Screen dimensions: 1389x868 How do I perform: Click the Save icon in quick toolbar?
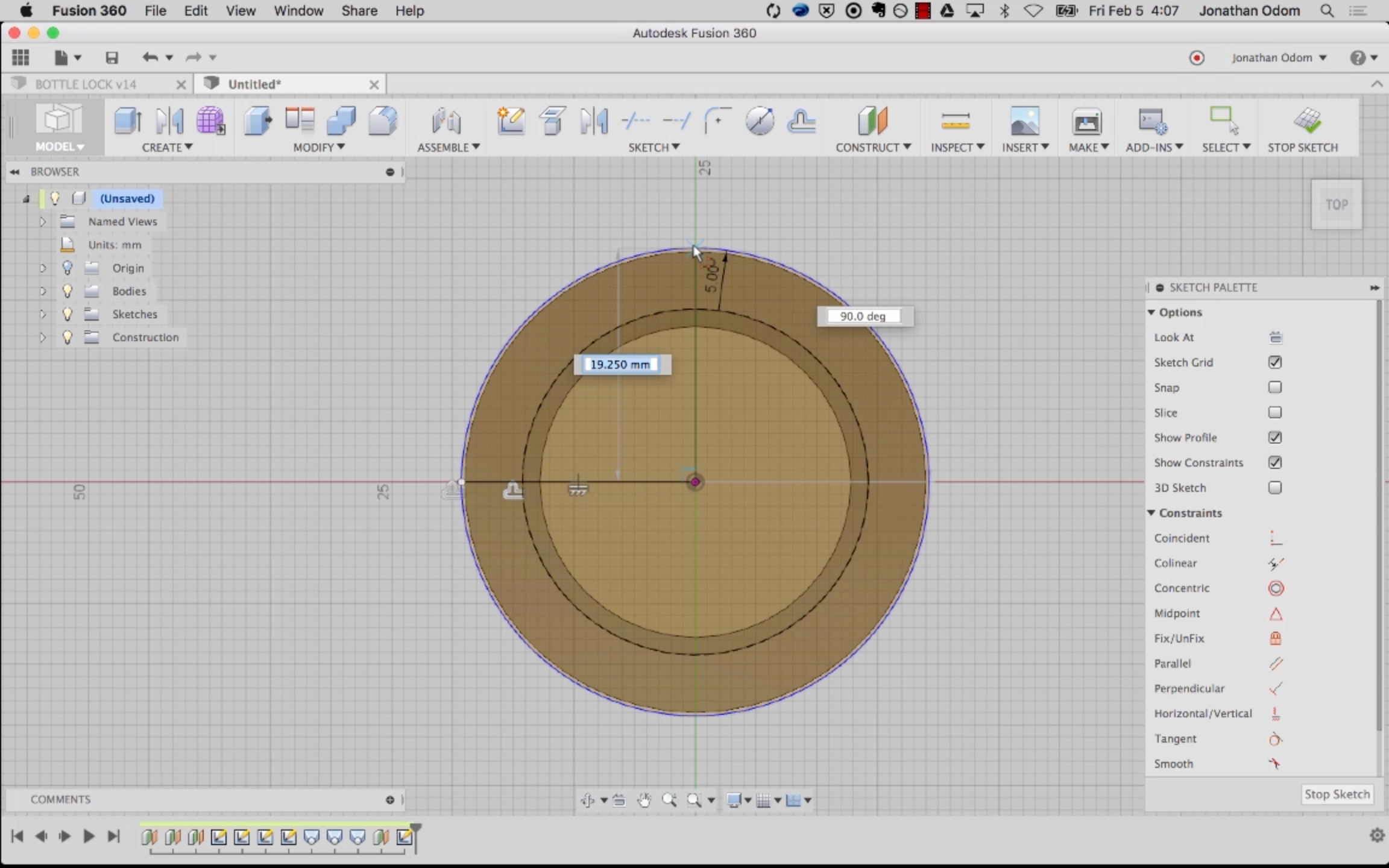pyautogui.click(x=112, y=58)
